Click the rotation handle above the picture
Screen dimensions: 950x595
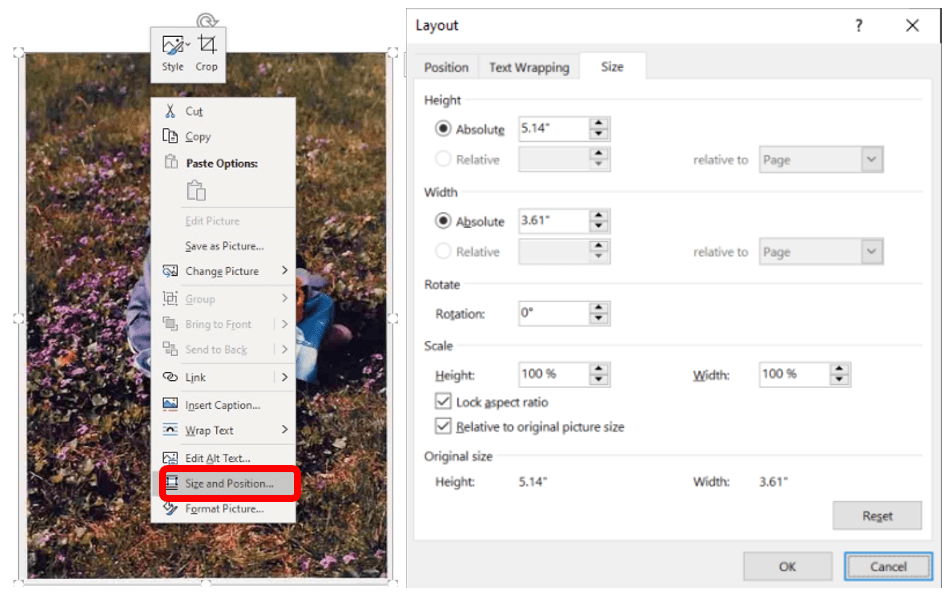(x=206, y=20)
